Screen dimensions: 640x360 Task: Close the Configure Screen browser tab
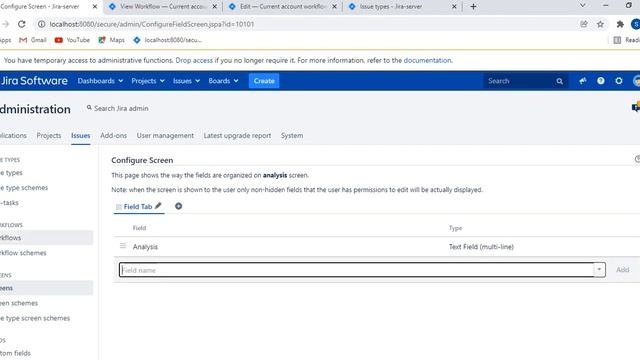(95, 7)
